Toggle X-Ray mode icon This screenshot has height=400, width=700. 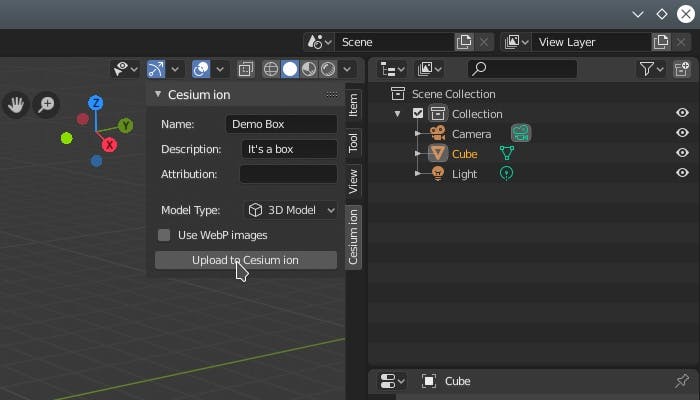coord(246,69)
